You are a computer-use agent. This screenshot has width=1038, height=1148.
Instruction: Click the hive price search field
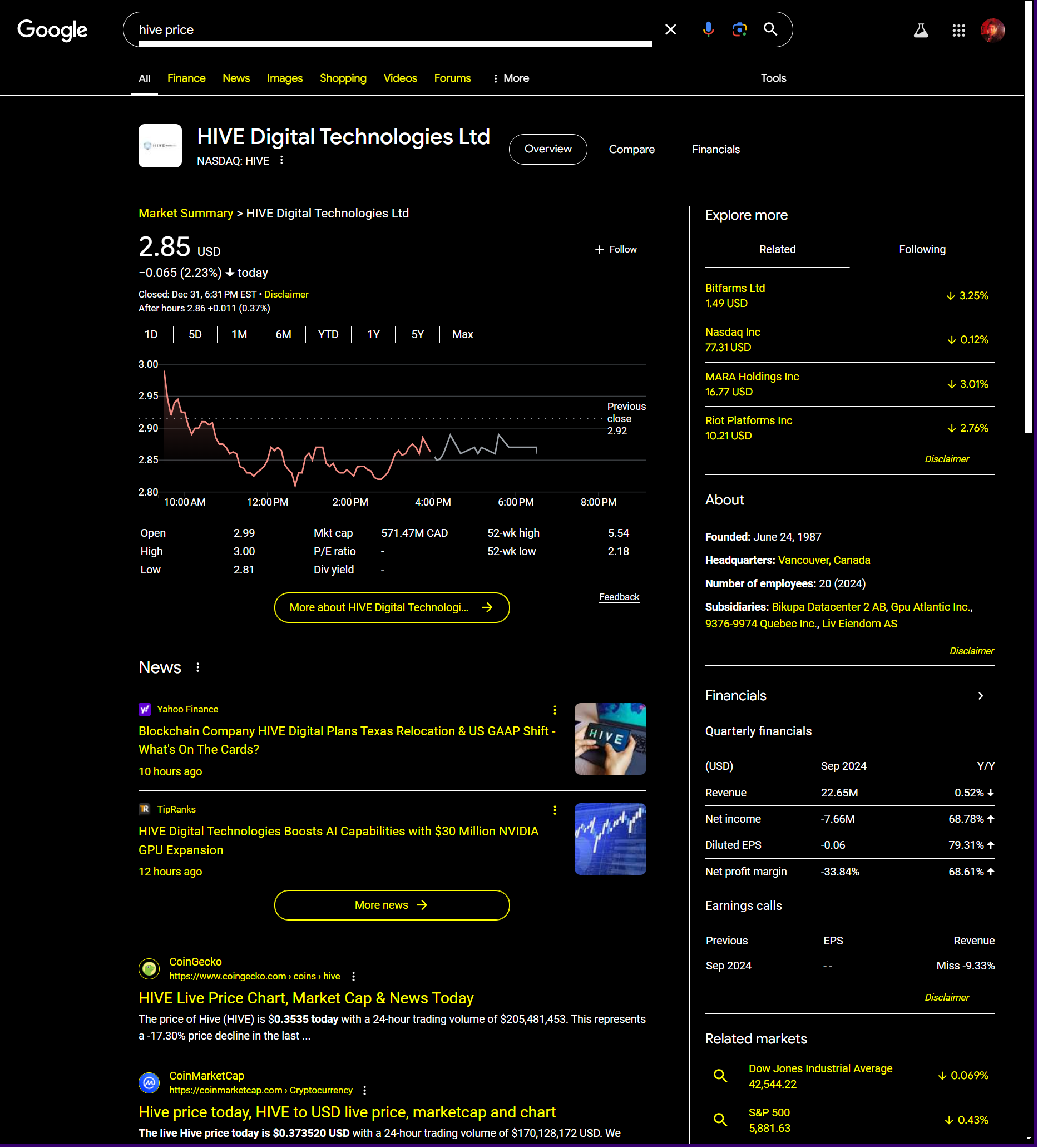click(396, 29)
